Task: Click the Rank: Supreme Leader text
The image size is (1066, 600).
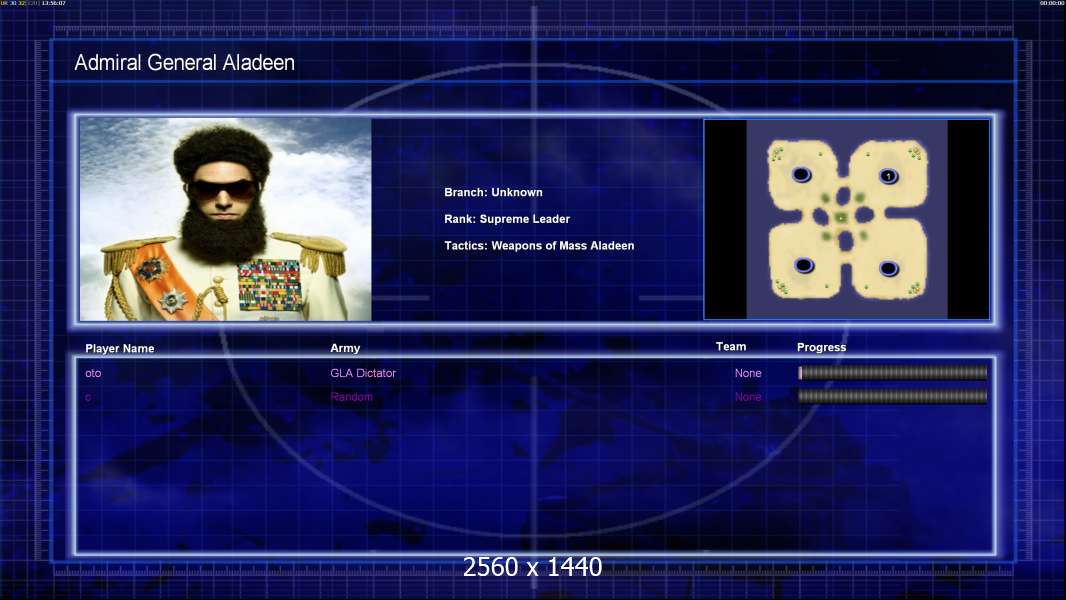Action: pyautogui.click(x=507, y=219)
